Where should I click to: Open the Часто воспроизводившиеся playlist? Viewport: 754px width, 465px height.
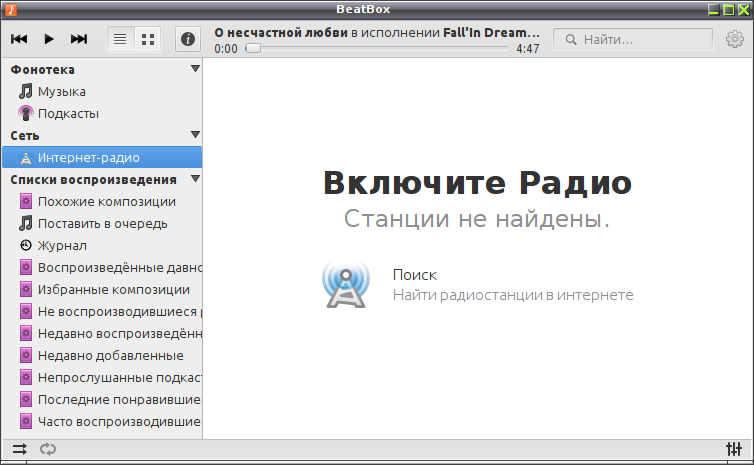point(102,422)
